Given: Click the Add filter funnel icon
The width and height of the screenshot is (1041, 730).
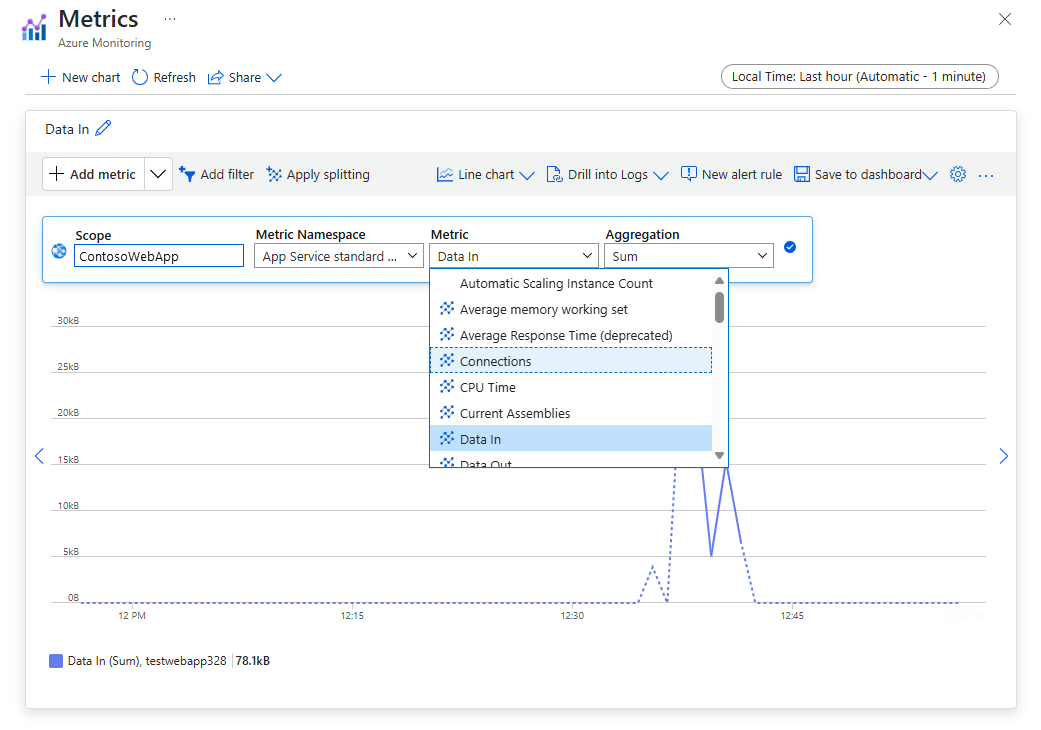Looking at the screenshot, I should (187, 174).
